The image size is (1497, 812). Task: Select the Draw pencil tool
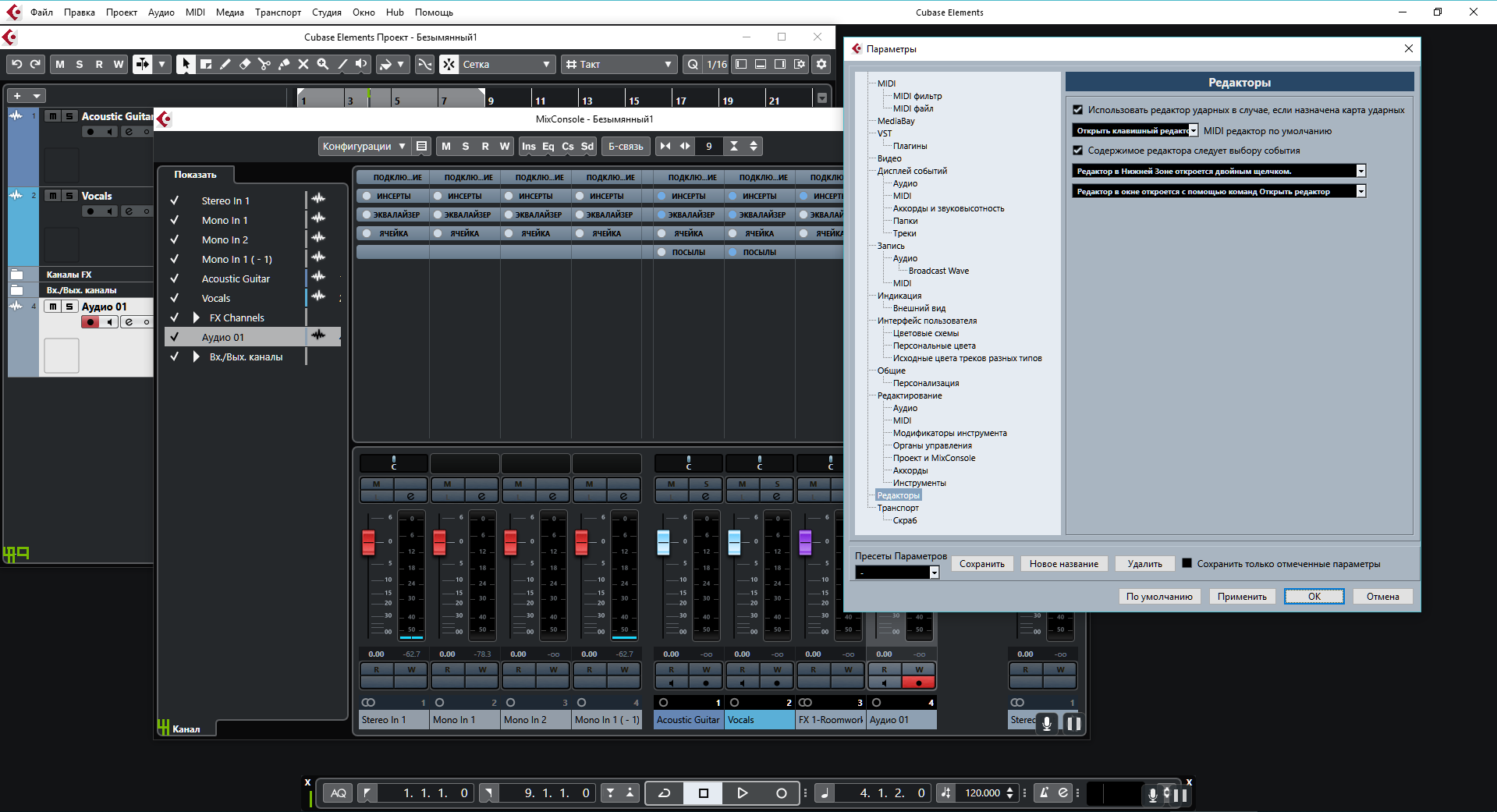(225, 64)
